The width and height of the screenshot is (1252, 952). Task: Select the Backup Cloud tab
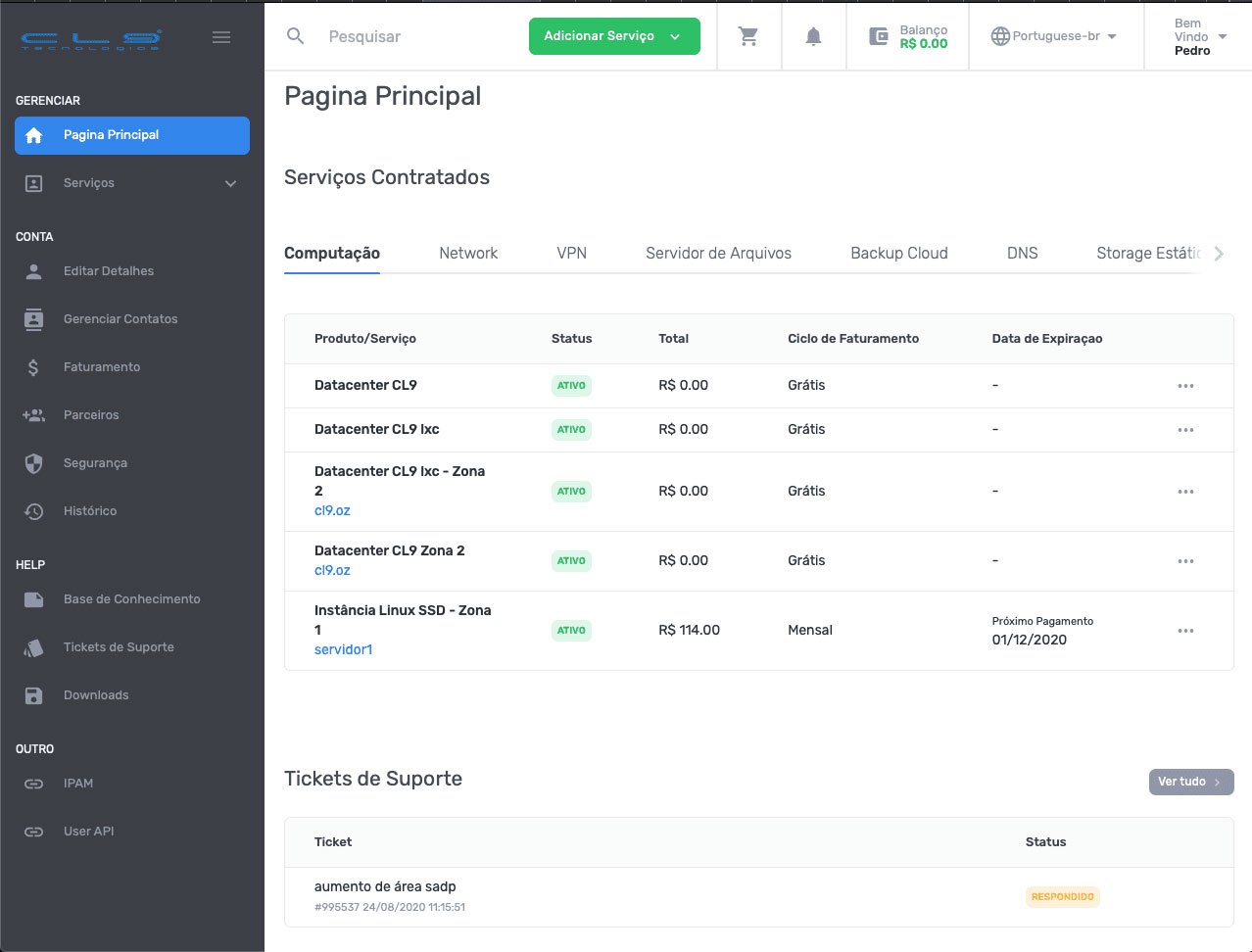898,253
